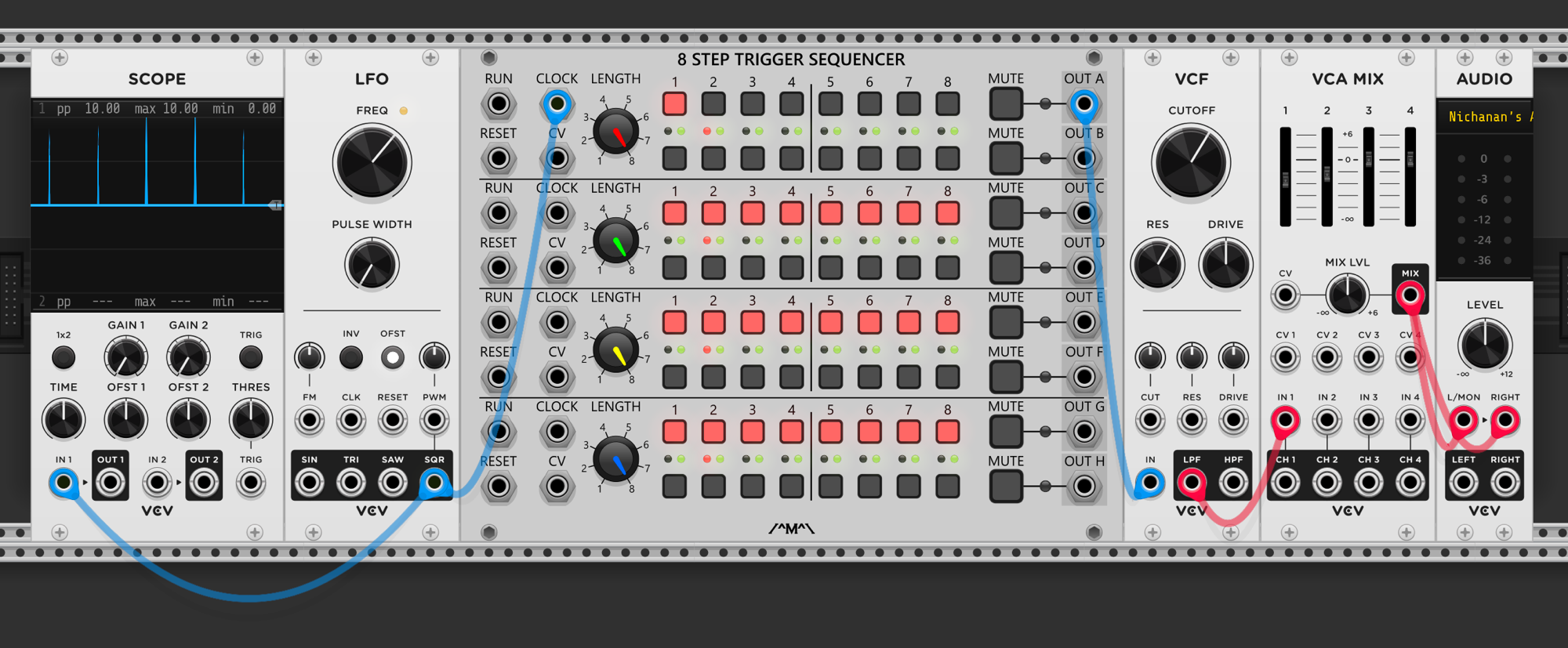Toggle the LFO INV button
The image size is (1568, 648).
[351, 357]
